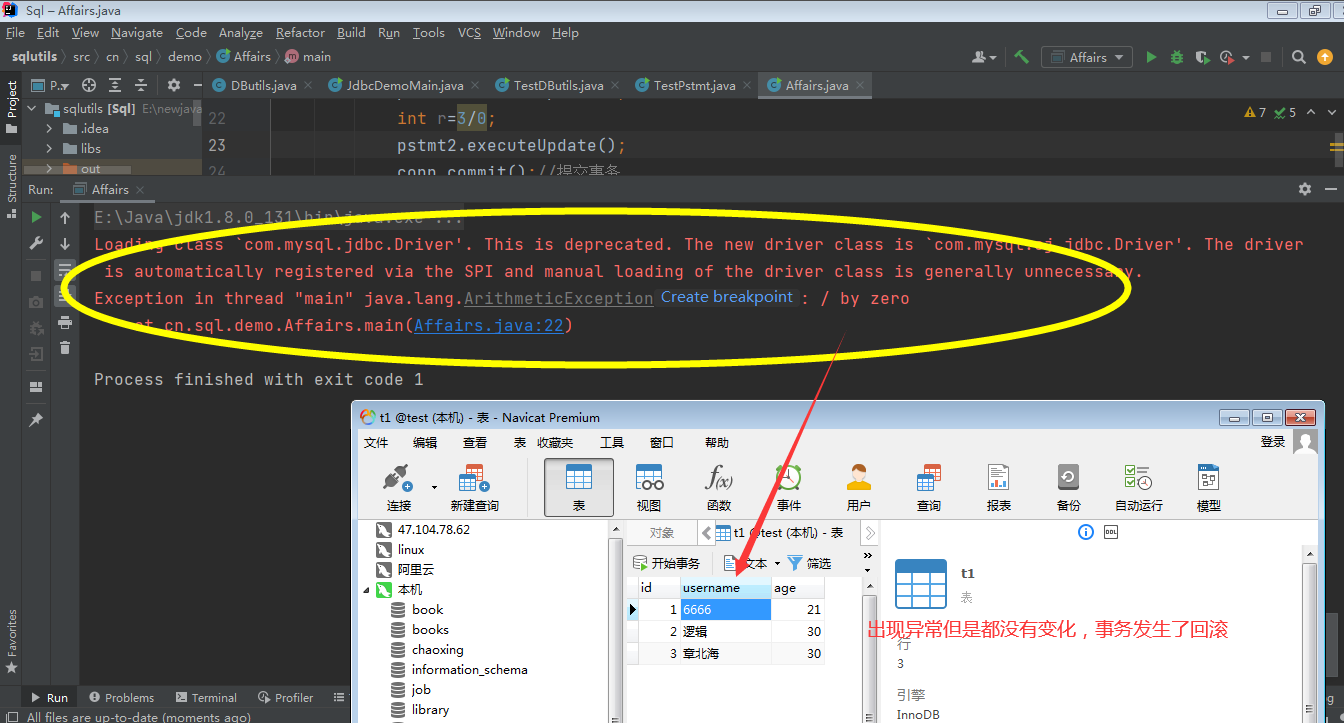
Task: Open Navicat 用户 user button
Action: (859, 487)
